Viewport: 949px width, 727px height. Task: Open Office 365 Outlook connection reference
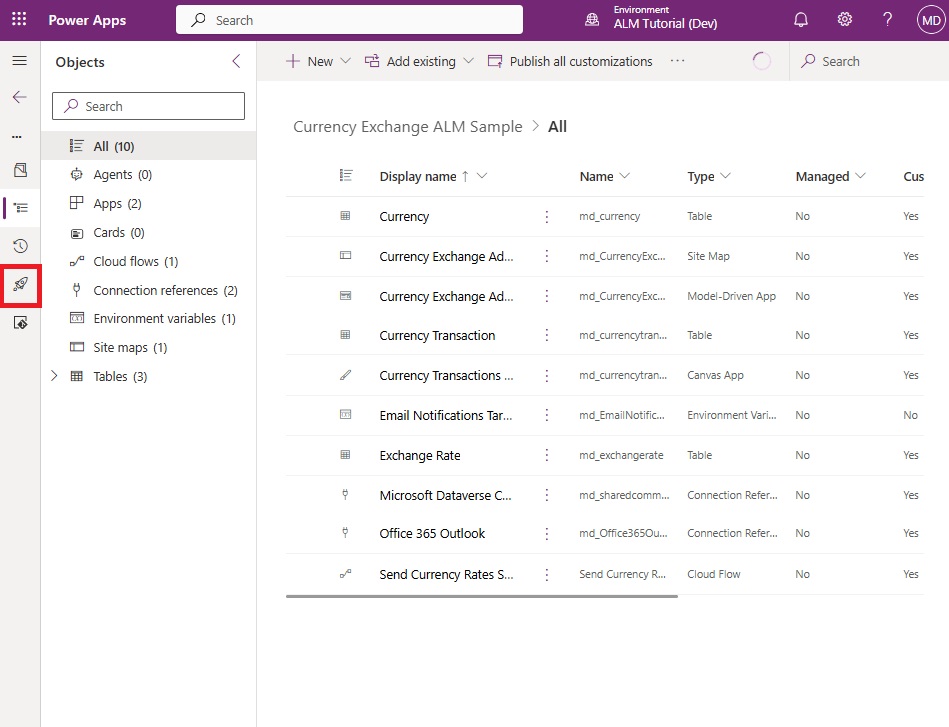[432, 533]
